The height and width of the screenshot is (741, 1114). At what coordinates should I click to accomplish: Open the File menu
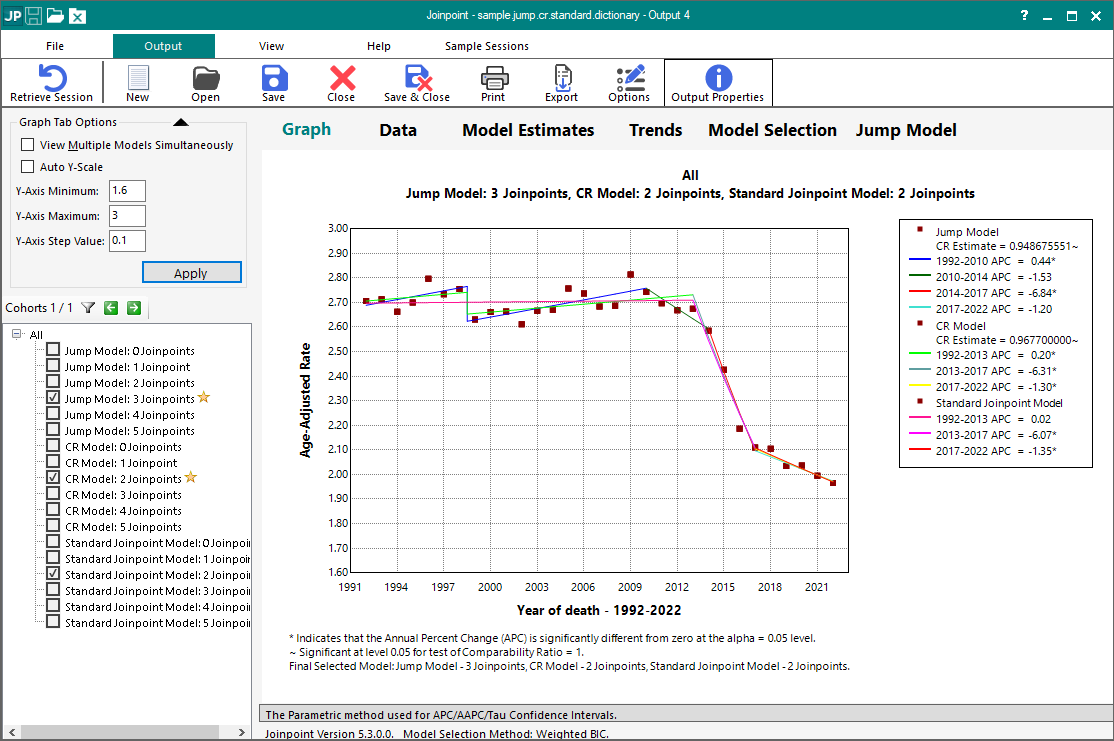(55, 46)
